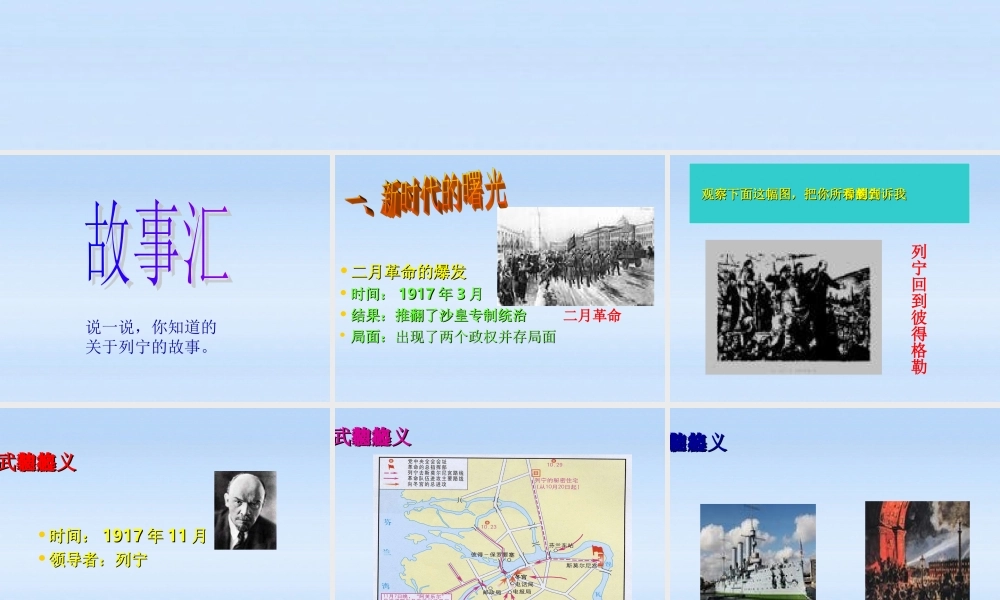This screenshot has width=1000, height=600.
Task: Click the red uprising heading on Lenin slide
Action: pyautogui.click(x=38, y=462)
